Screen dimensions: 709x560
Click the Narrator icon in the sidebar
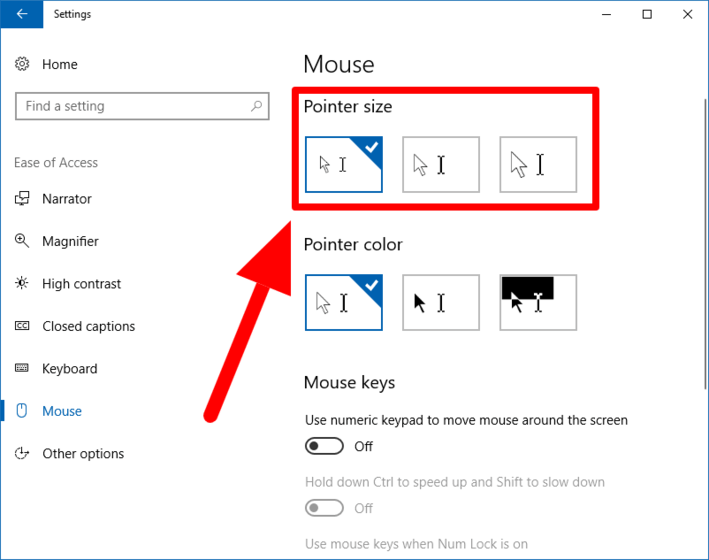pyautogui.click(x=23, y=199)
